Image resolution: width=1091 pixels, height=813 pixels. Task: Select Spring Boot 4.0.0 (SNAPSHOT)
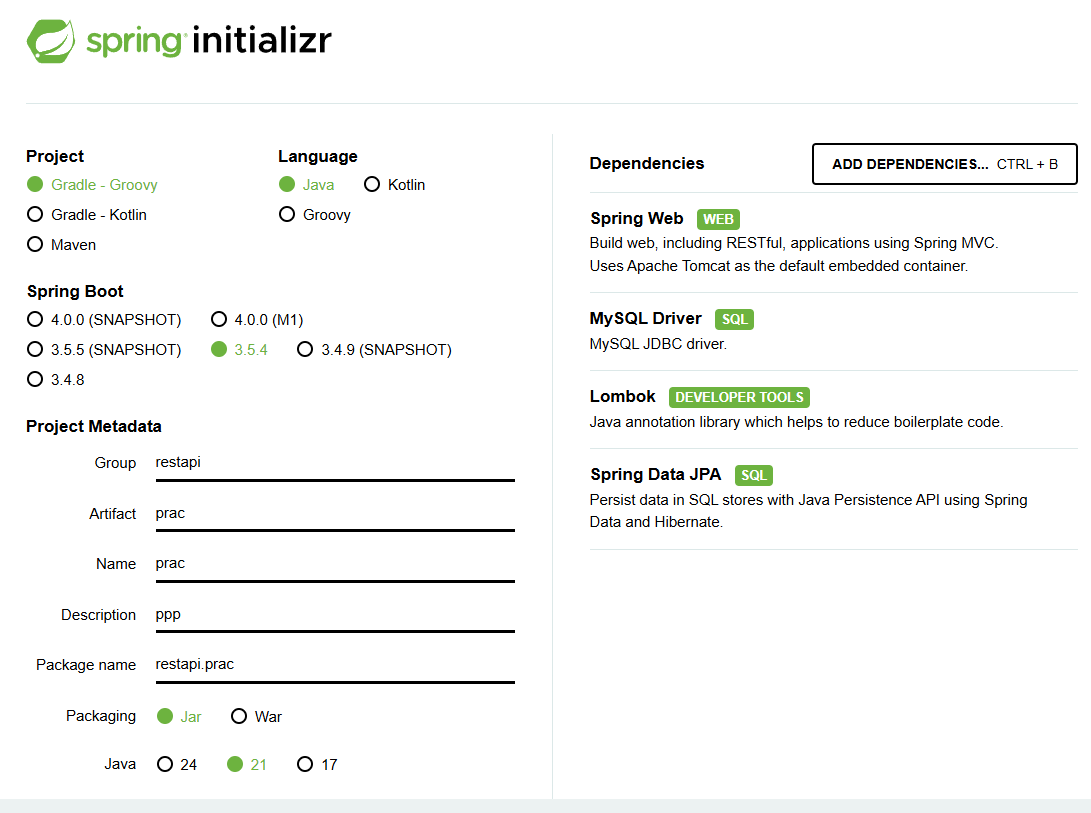(x=104, y=319)
